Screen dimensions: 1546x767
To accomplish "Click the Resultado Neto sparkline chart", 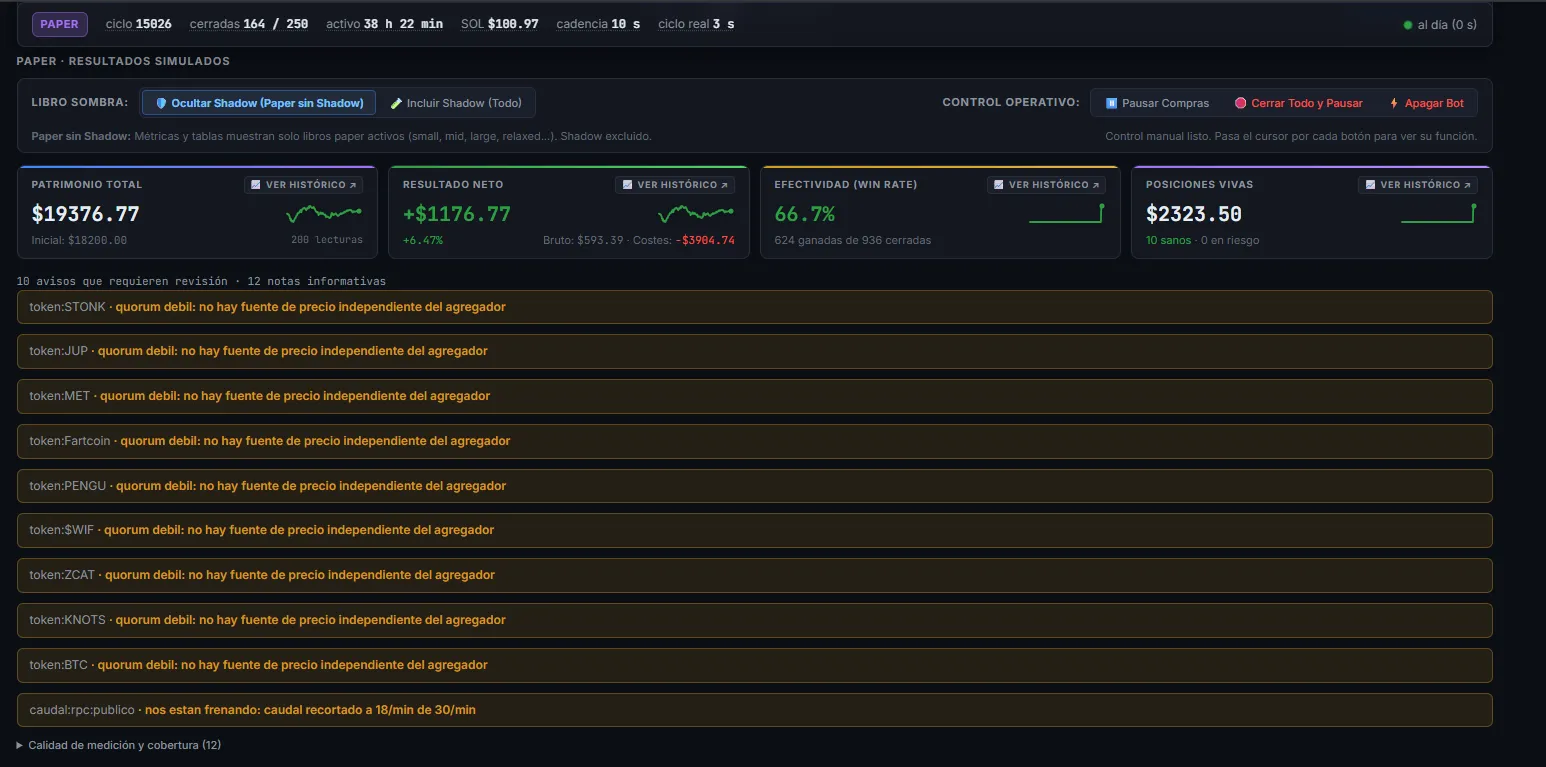I will click(x=695, y=213).
